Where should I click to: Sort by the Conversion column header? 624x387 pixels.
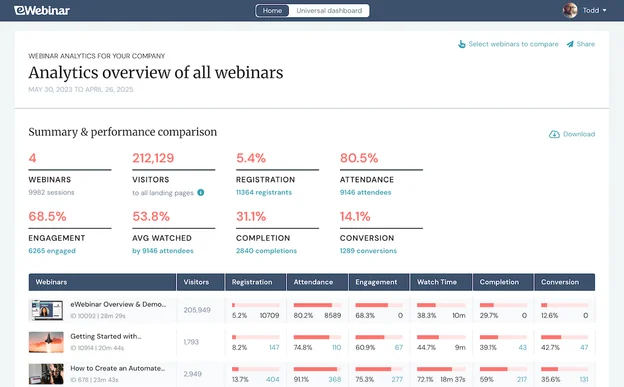(565, 282)
